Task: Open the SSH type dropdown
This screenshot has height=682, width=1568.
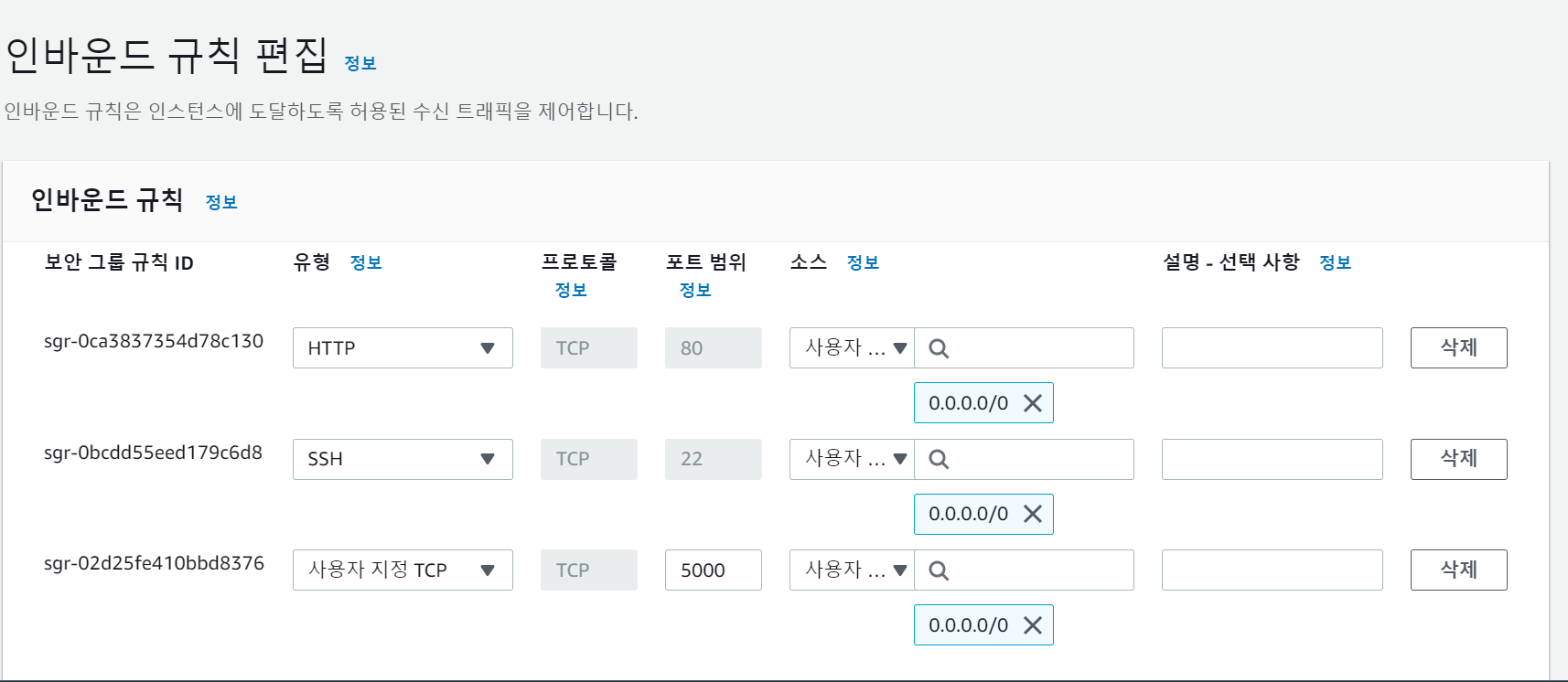Action: tap(403, 459)
